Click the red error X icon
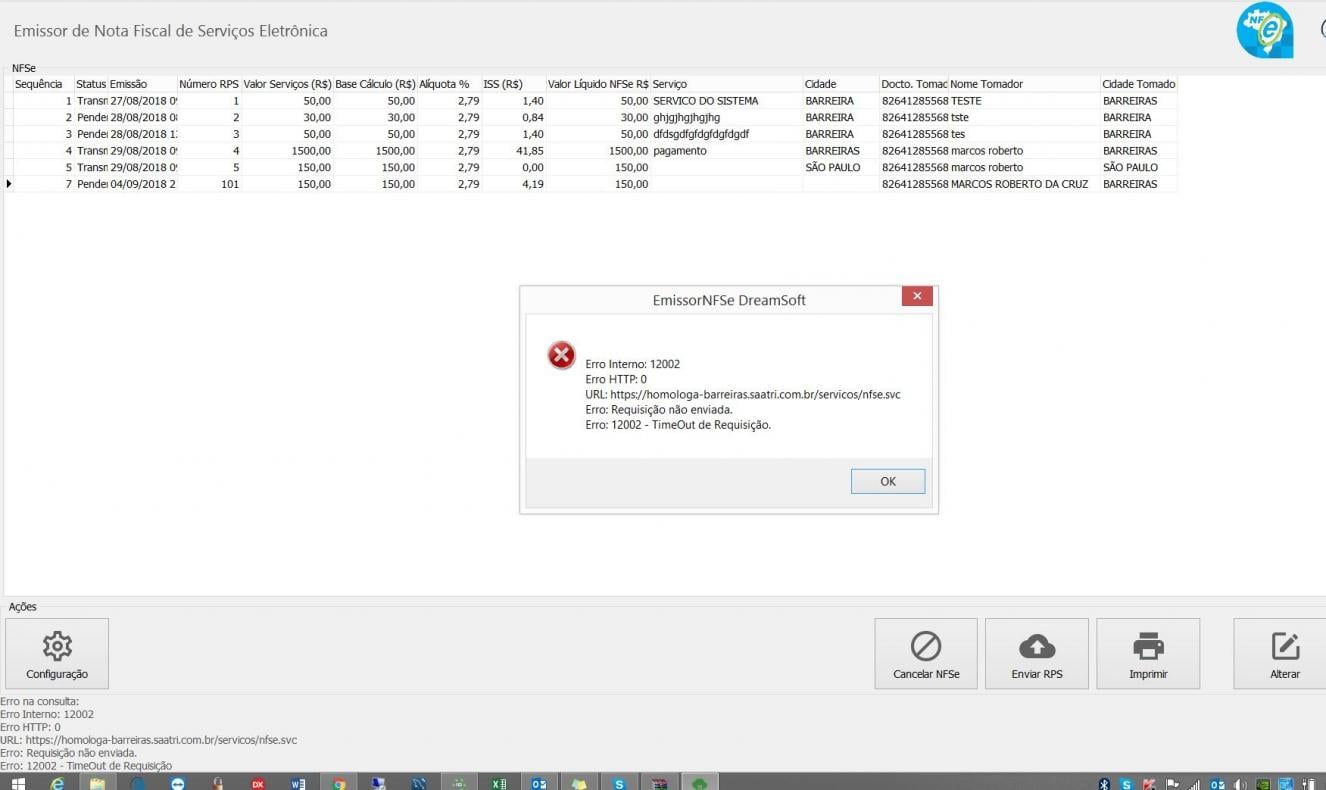This screenshot has width=1326, height=790. coord(562,355)
